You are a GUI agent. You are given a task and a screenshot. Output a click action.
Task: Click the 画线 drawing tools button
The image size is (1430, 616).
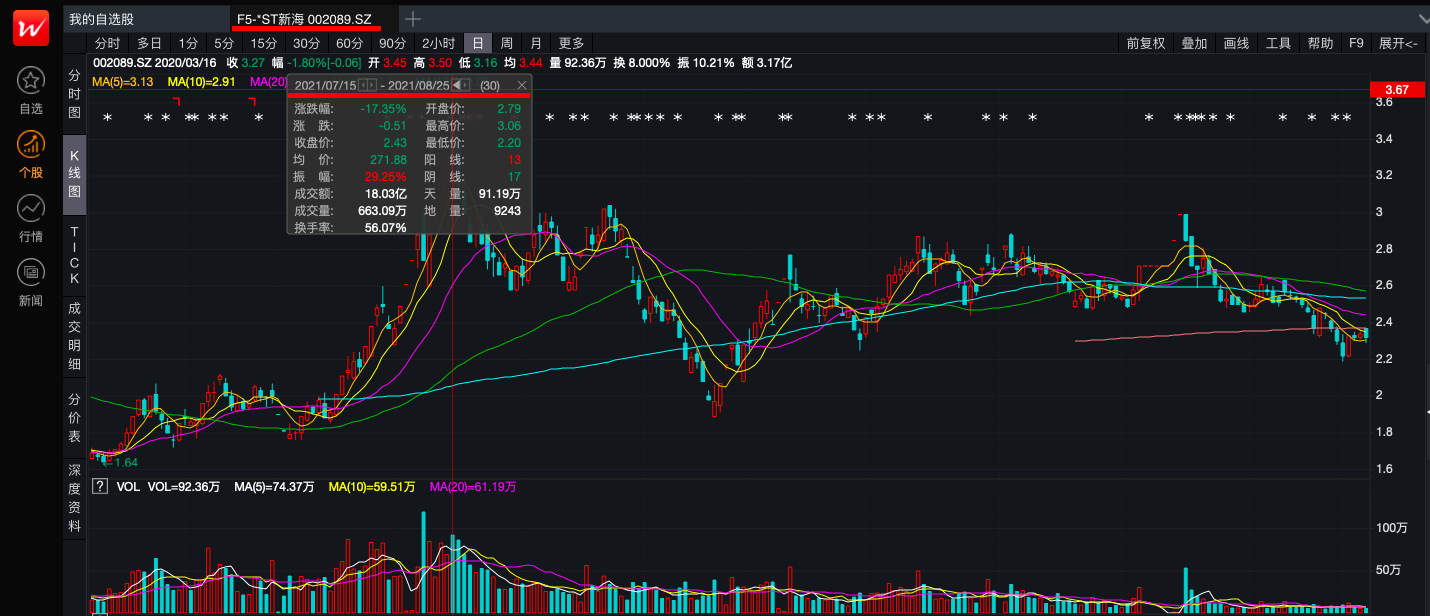(1236, 43)
